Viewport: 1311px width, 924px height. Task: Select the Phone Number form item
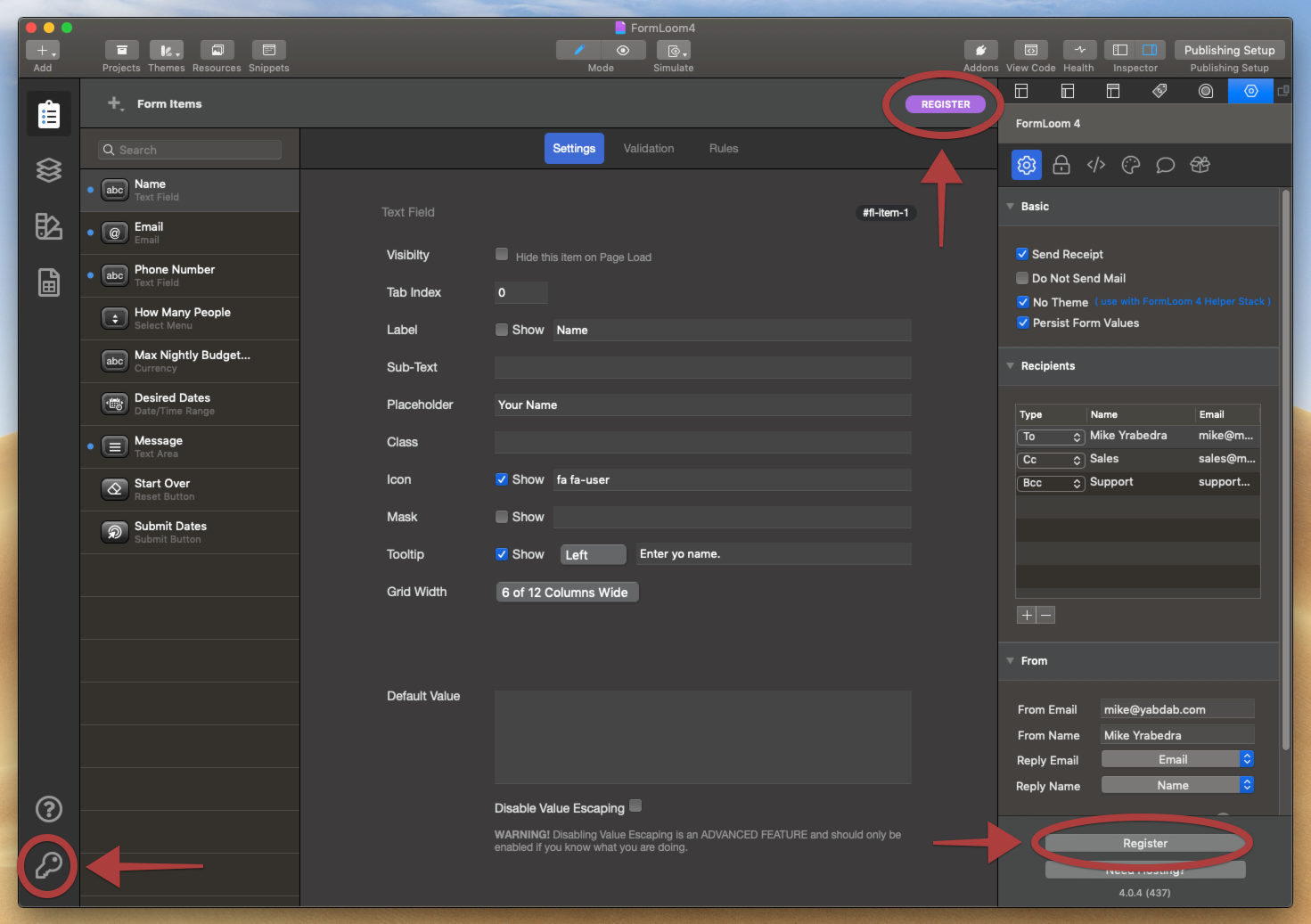[x=190, y=276]
